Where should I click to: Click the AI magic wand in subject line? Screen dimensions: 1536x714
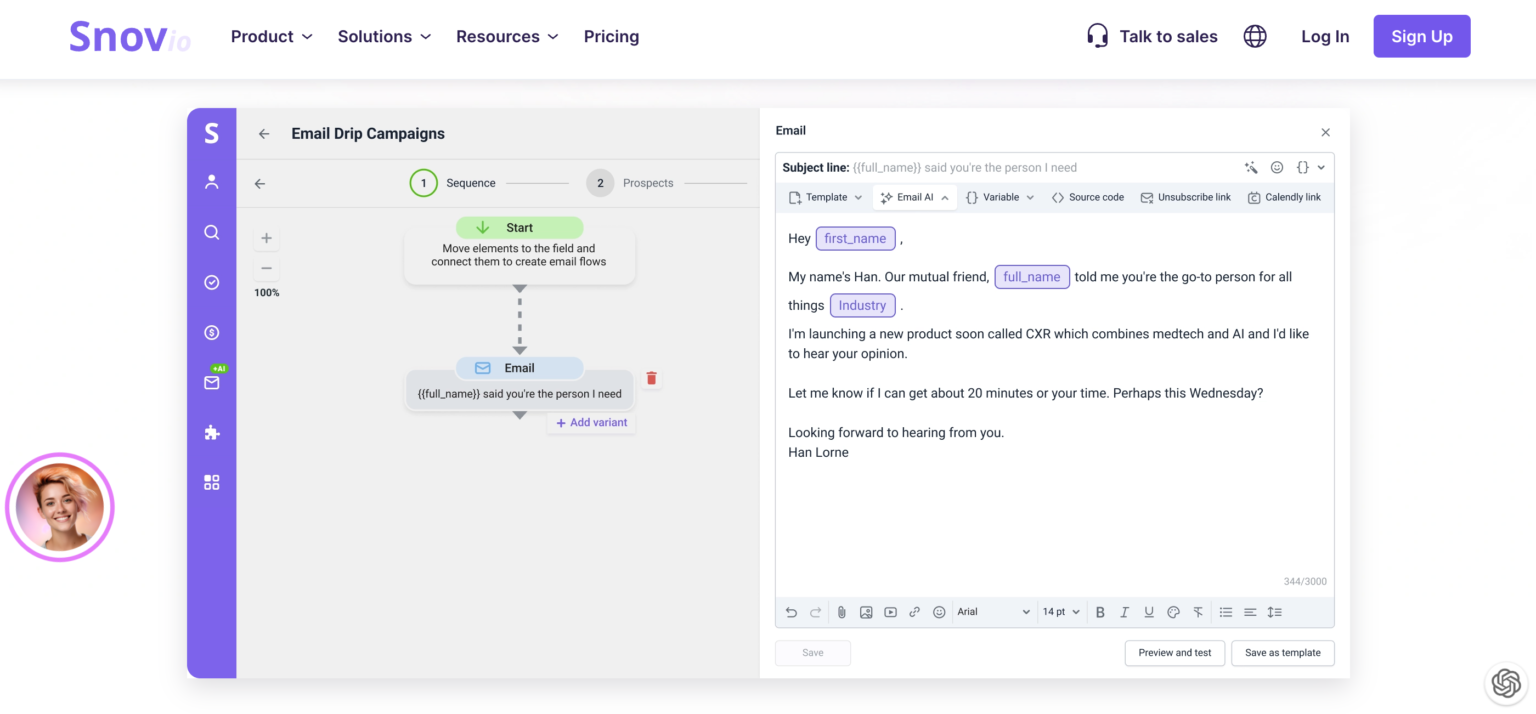pyautogui.click(x=1251, y=168)
